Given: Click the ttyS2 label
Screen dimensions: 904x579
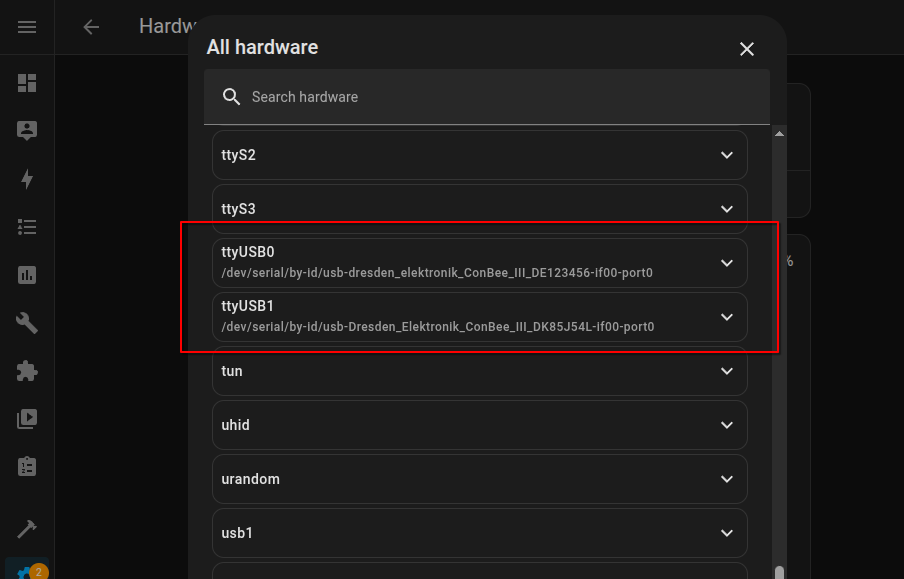Looking at the screenshot, I should tap(238, 155).
